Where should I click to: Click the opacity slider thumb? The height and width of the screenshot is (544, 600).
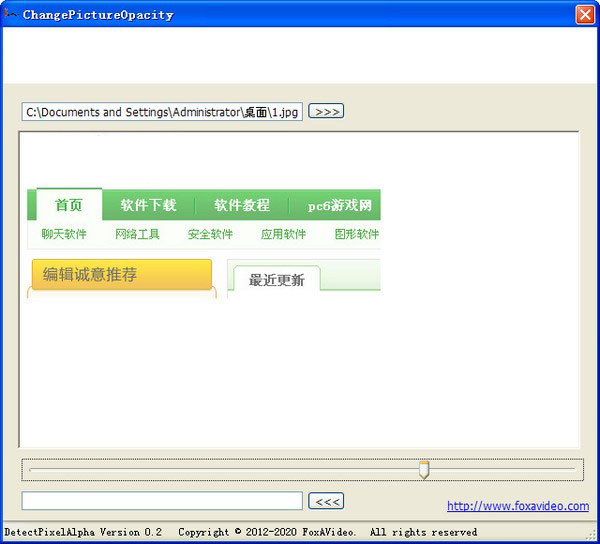(424, 470)
